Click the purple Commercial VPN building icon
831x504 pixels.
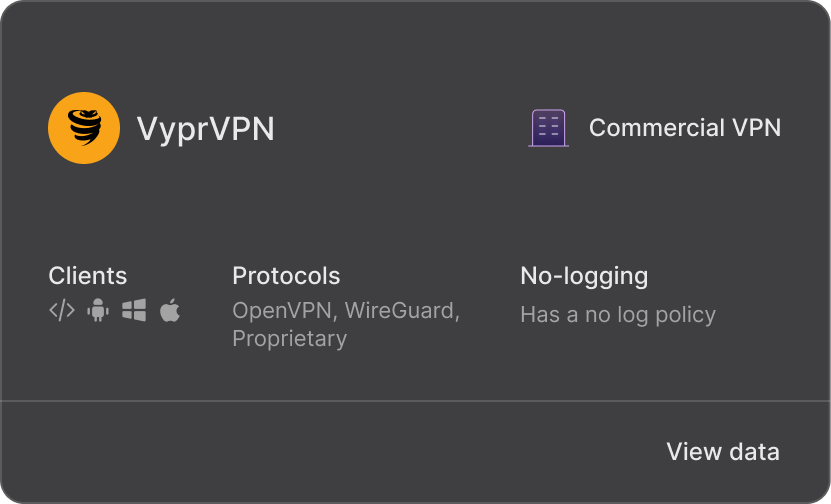[549, 128]
